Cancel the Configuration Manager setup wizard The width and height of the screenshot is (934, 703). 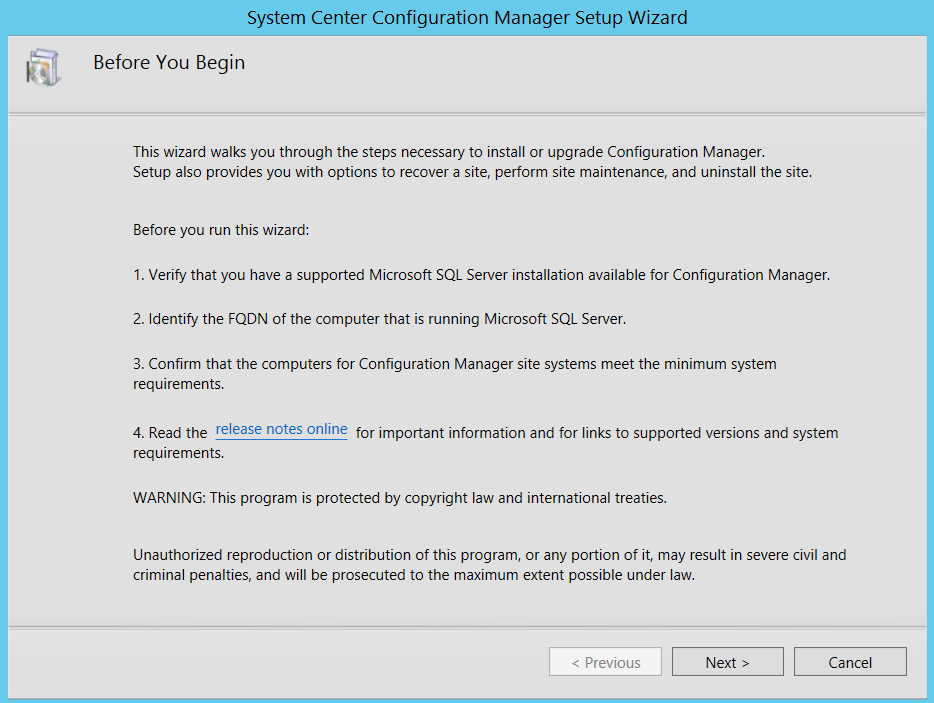tap(850, 662)
